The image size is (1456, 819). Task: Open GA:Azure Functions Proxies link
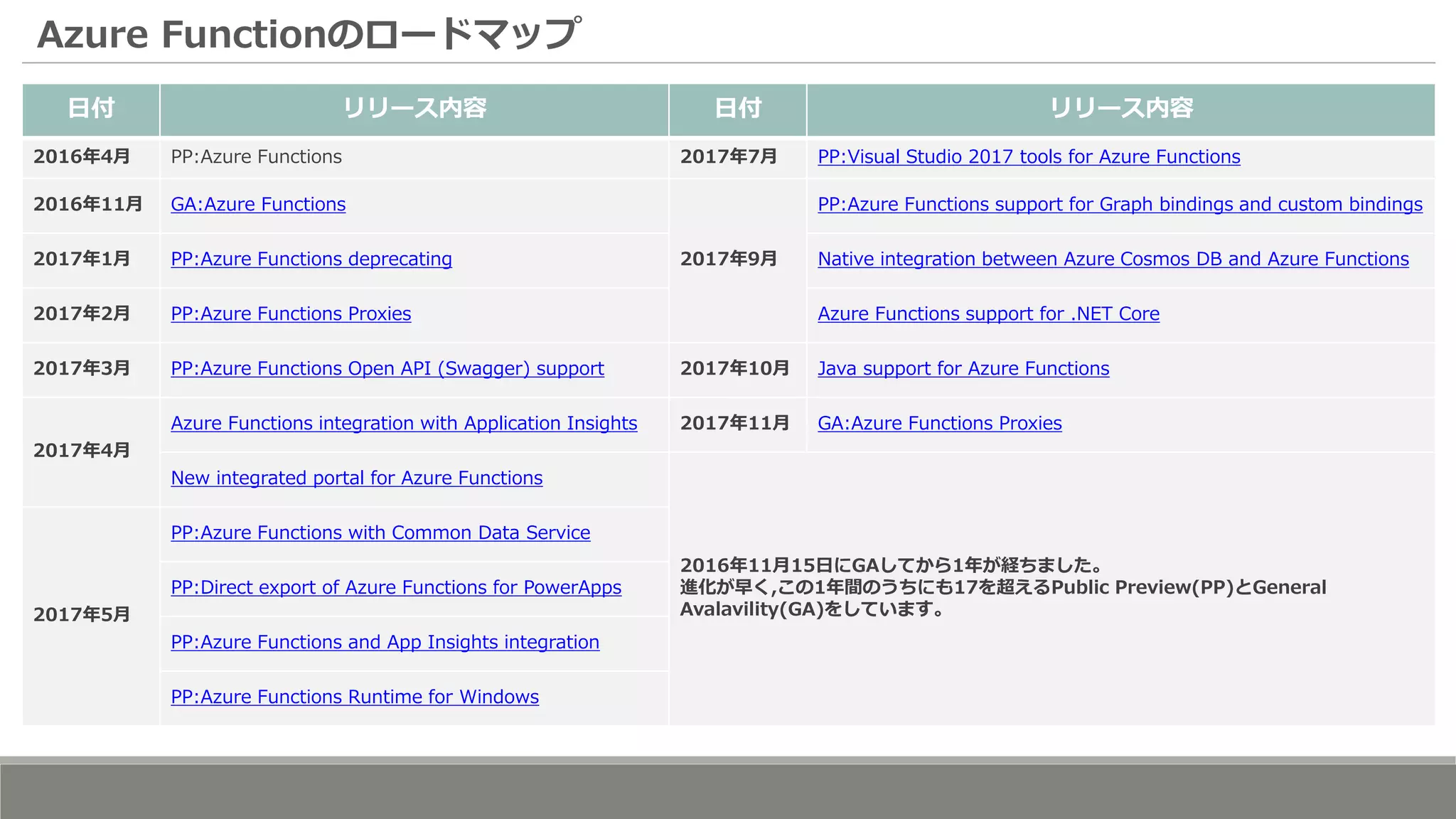coord(940,424)
